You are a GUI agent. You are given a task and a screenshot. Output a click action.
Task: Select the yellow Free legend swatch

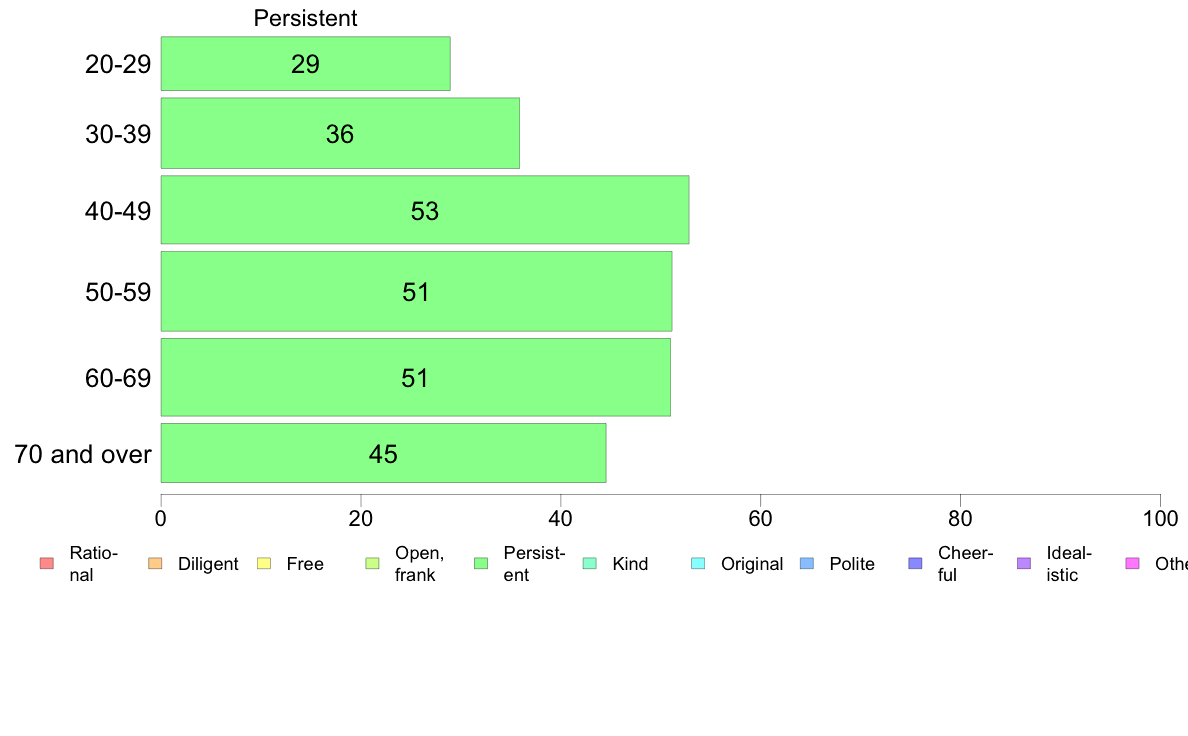click(x=264, y=563)
